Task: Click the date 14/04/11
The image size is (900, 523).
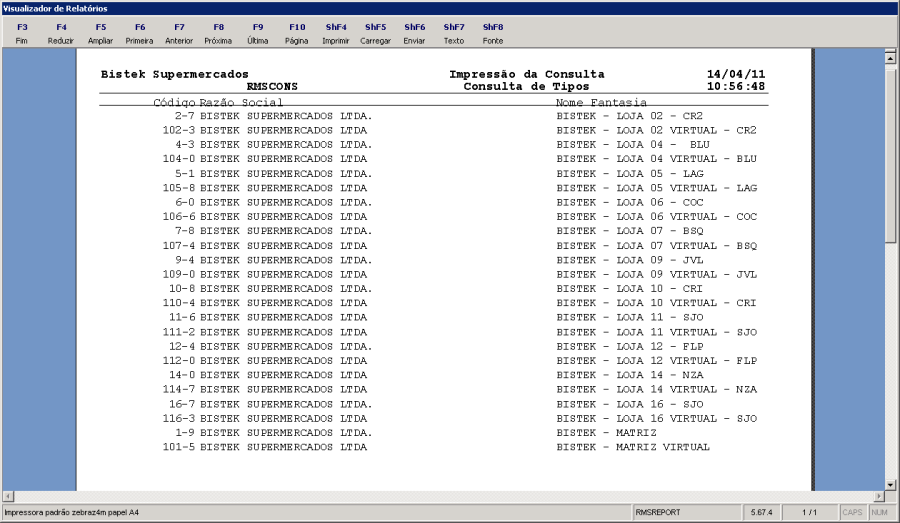Action: [x=736, y=74]
